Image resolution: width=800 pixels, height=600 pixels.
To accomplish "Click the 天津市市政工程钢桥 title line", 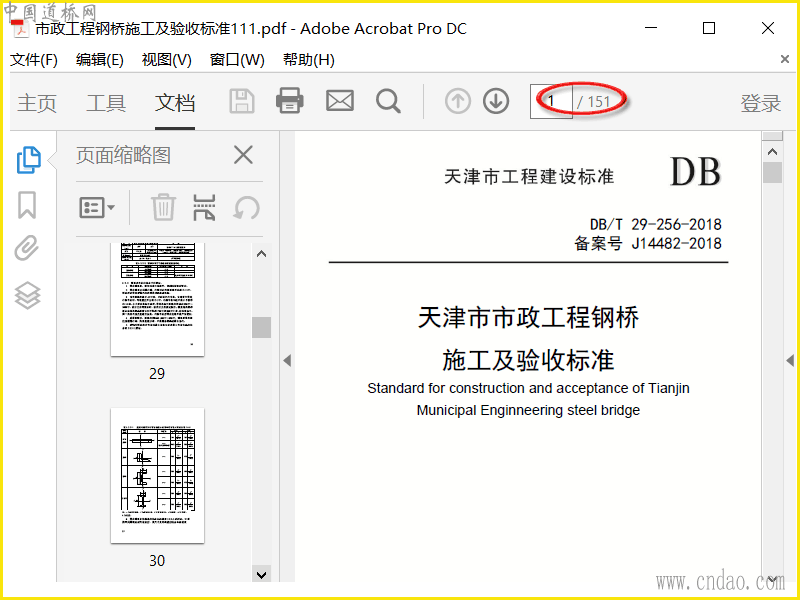I will tap(529, 317).
